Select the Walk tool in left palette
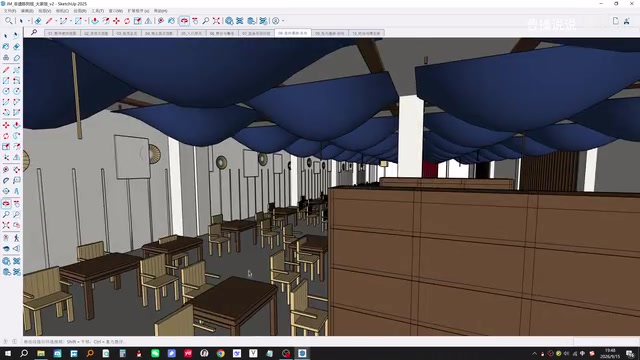Viewport: 640px width, 360px height. coord(16,238)
